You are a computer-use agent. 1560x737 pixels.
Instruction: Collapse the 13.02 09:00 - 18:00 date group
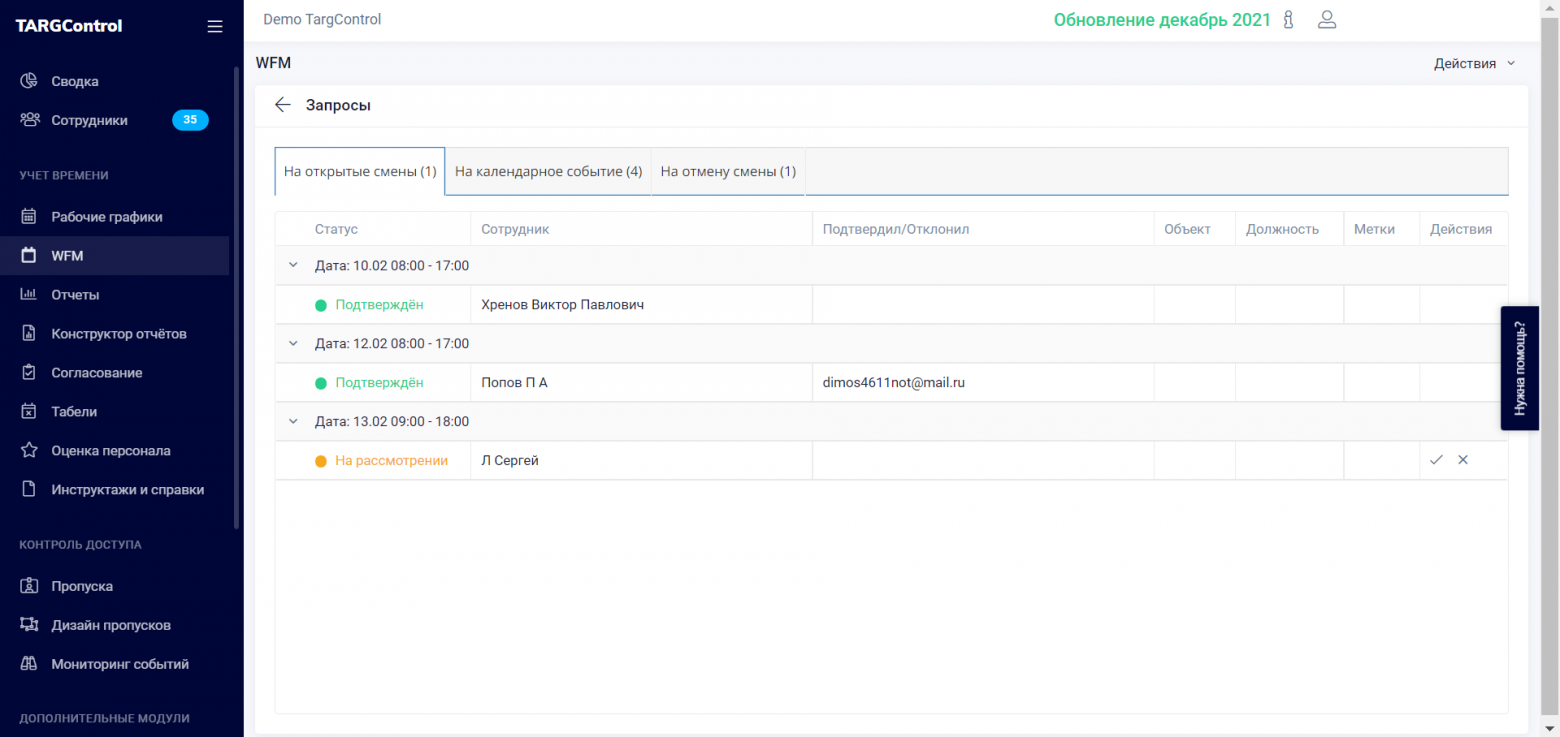[293, 421]
